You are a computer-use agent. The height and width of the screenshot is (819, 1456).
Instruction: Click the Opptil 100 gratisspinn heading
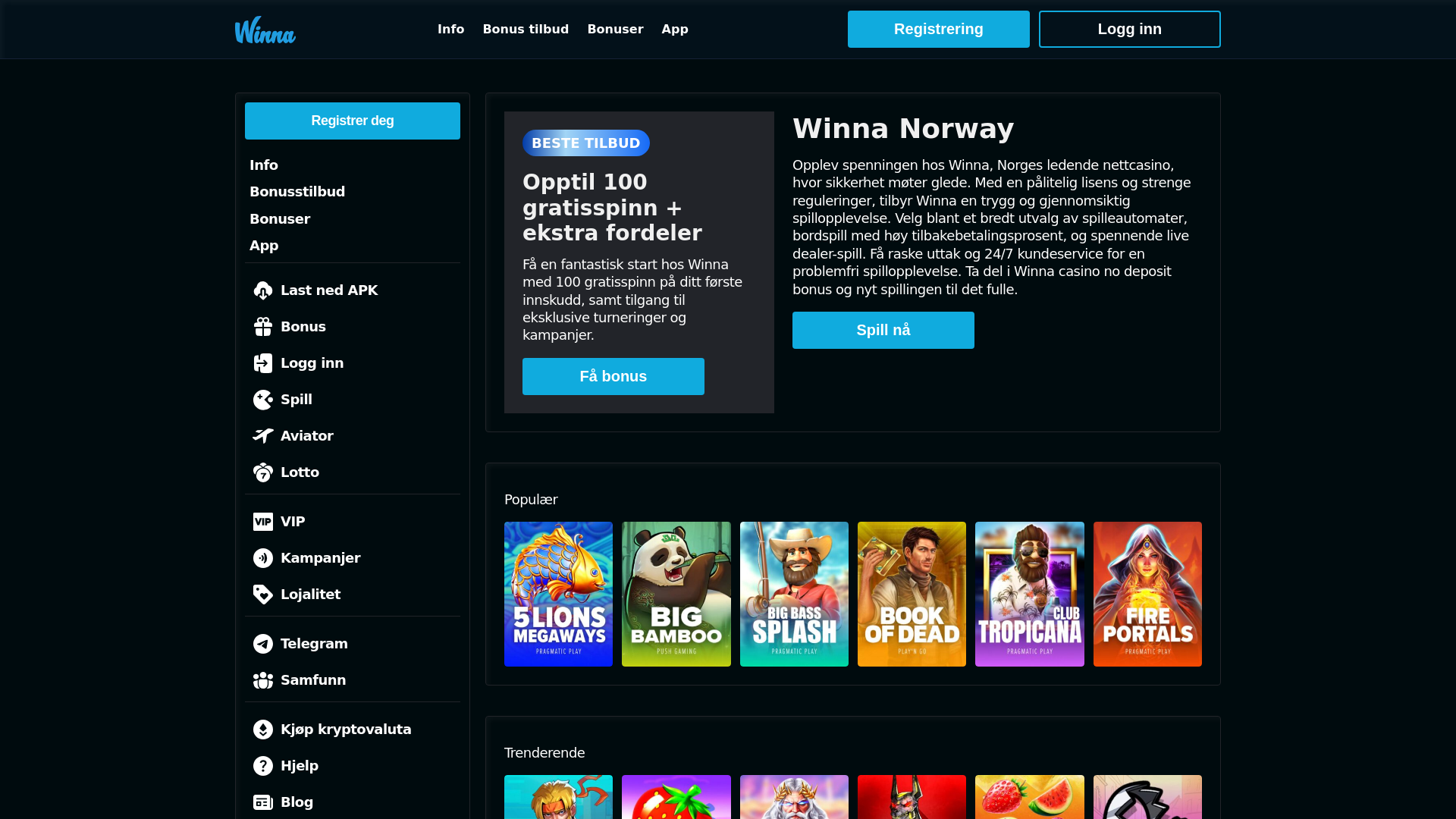(x=612, y=208)
